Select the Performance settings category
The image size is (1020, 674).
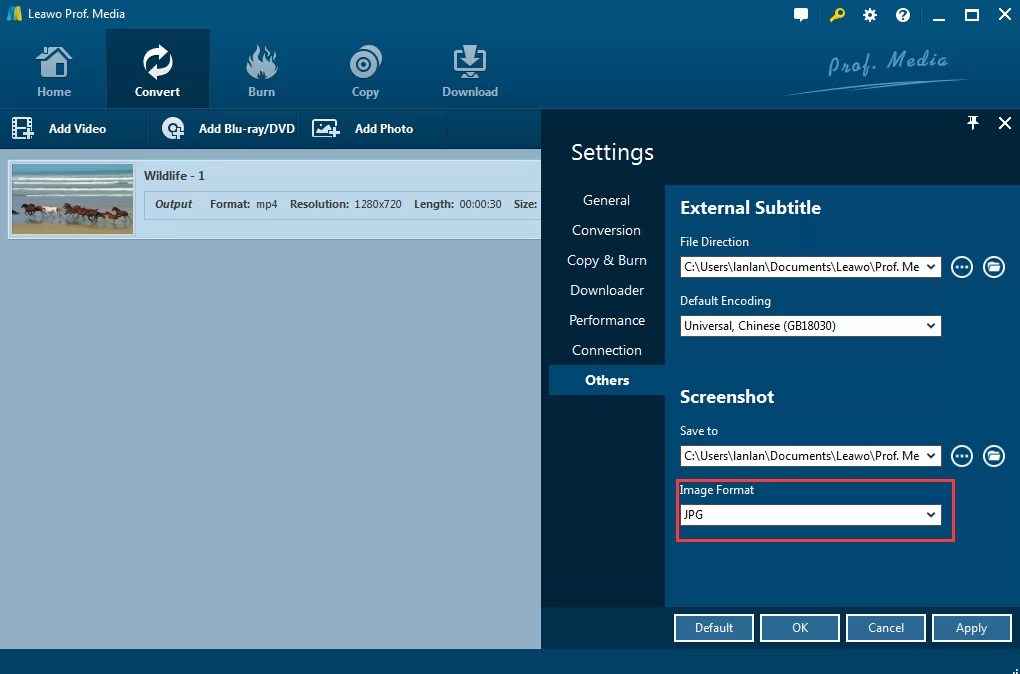click(606, 320)
